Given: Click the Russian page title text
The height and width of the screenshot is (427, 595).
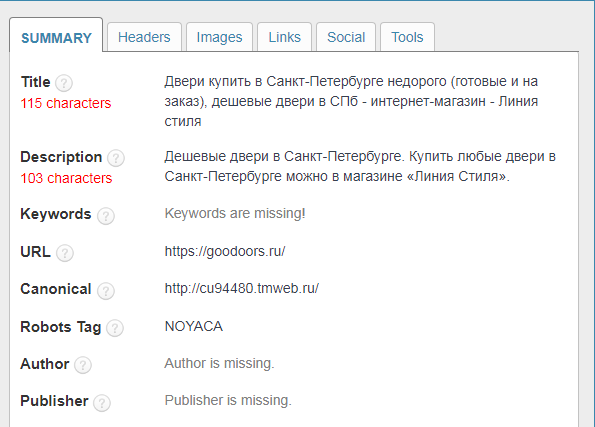Looking at the screenshot, I should (x=351, y=101).
